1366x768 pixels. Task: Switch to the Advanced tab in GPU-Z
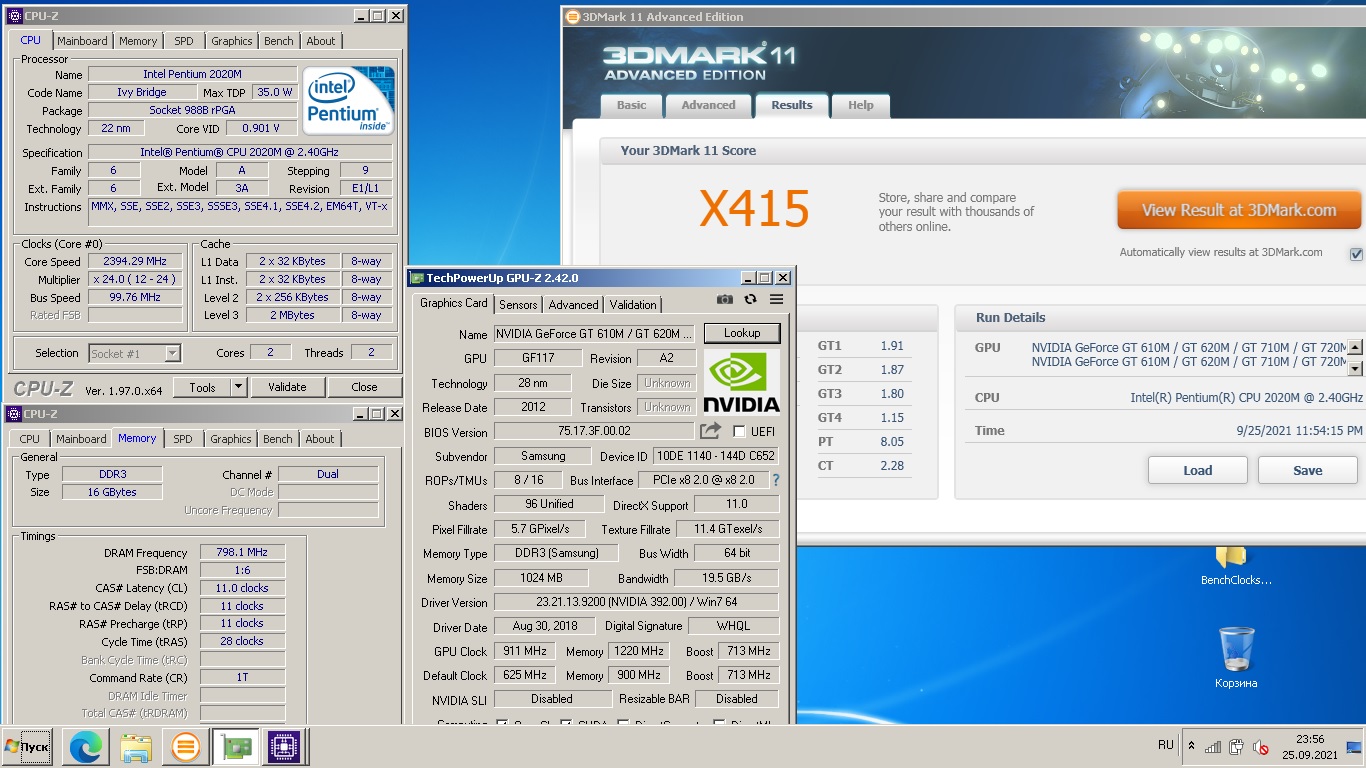pyautogui.click(x=574, y=305)
